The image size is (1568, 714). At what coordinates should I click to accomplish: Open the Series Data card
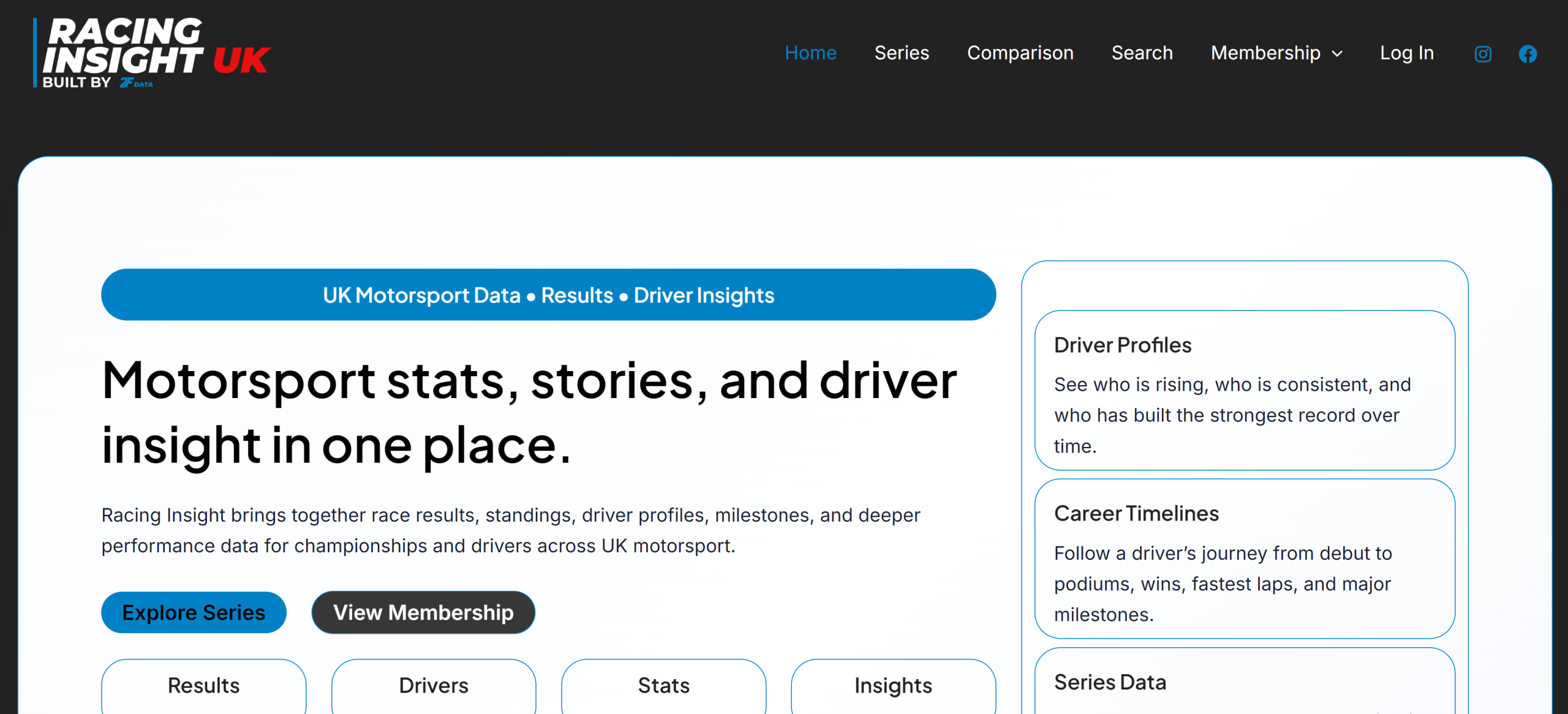coord(1245,682)
